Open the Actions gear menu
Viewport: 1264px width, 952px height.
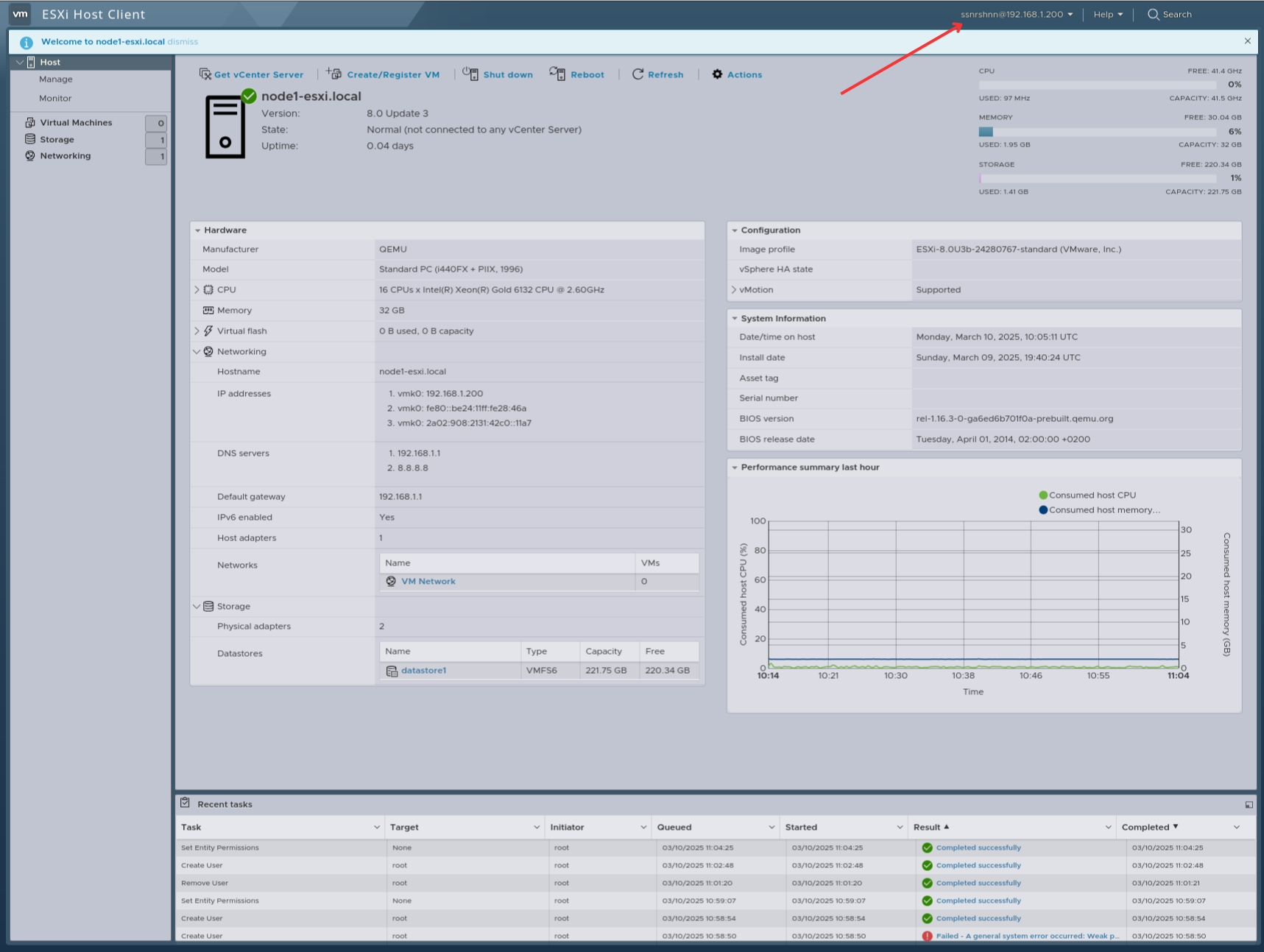coord(737,74)
